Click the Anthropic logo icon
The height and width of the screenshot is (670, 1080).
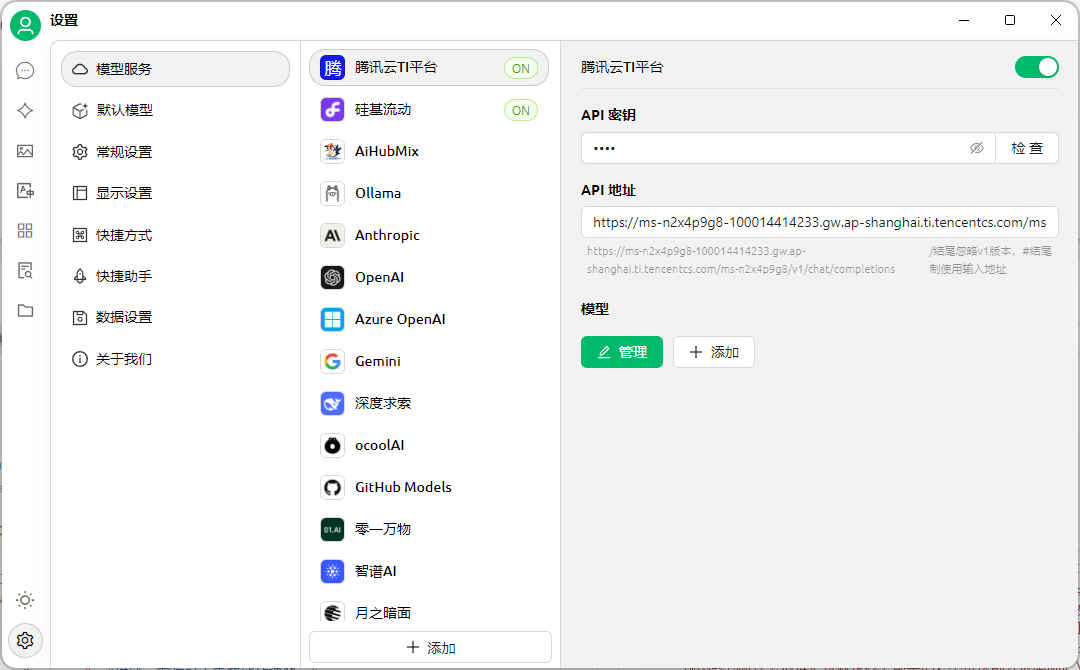click(333, 235)
